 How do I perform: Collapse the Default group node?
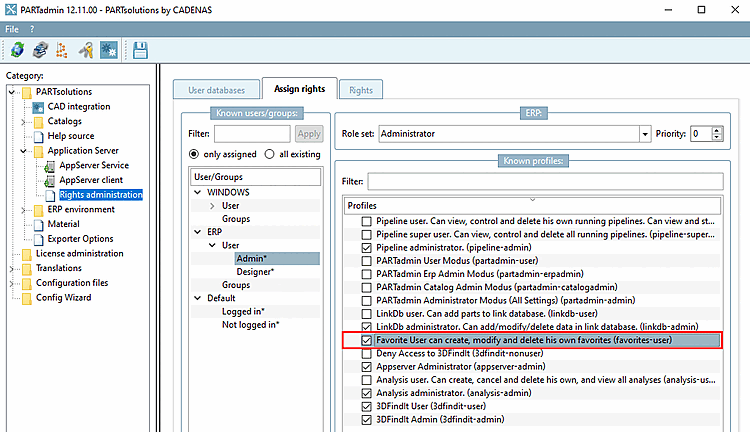(x=198, y=298)
